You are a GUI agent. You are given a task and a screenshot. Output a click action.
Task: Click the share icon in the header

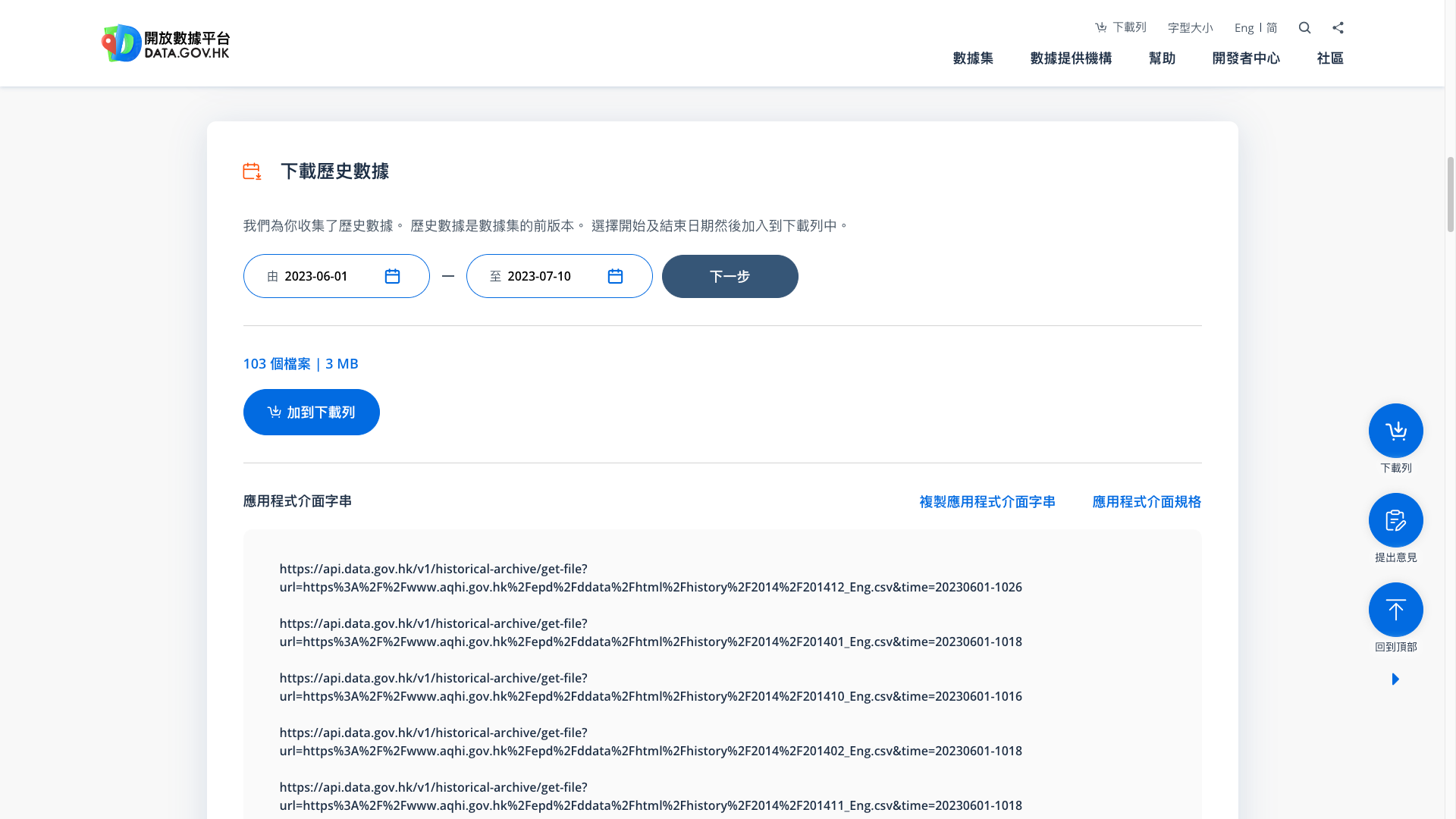pos(1338,27)
